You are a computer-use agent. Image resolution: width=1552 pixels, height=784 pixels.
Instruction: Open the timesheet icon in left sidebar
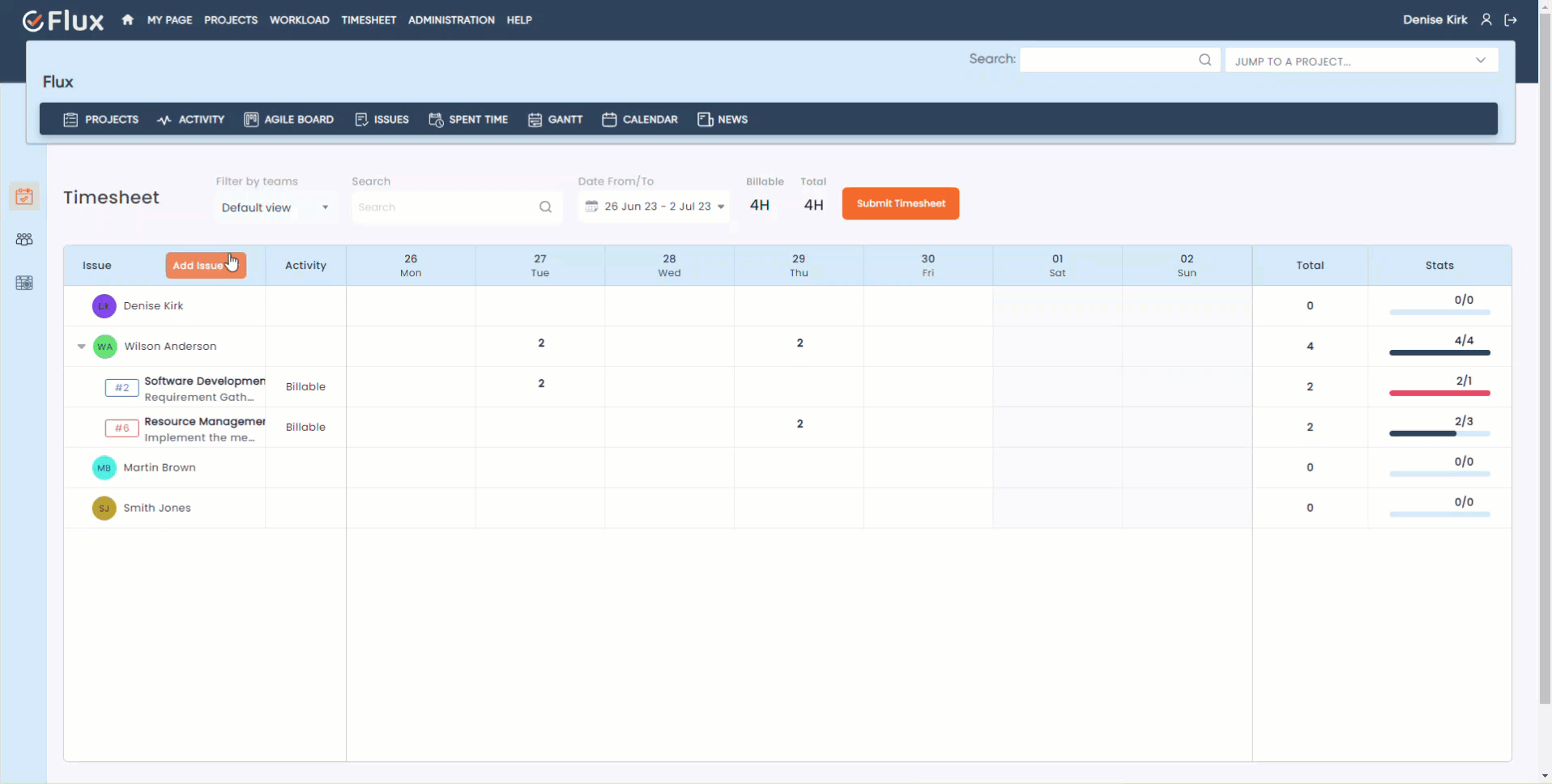pos(24,197)
